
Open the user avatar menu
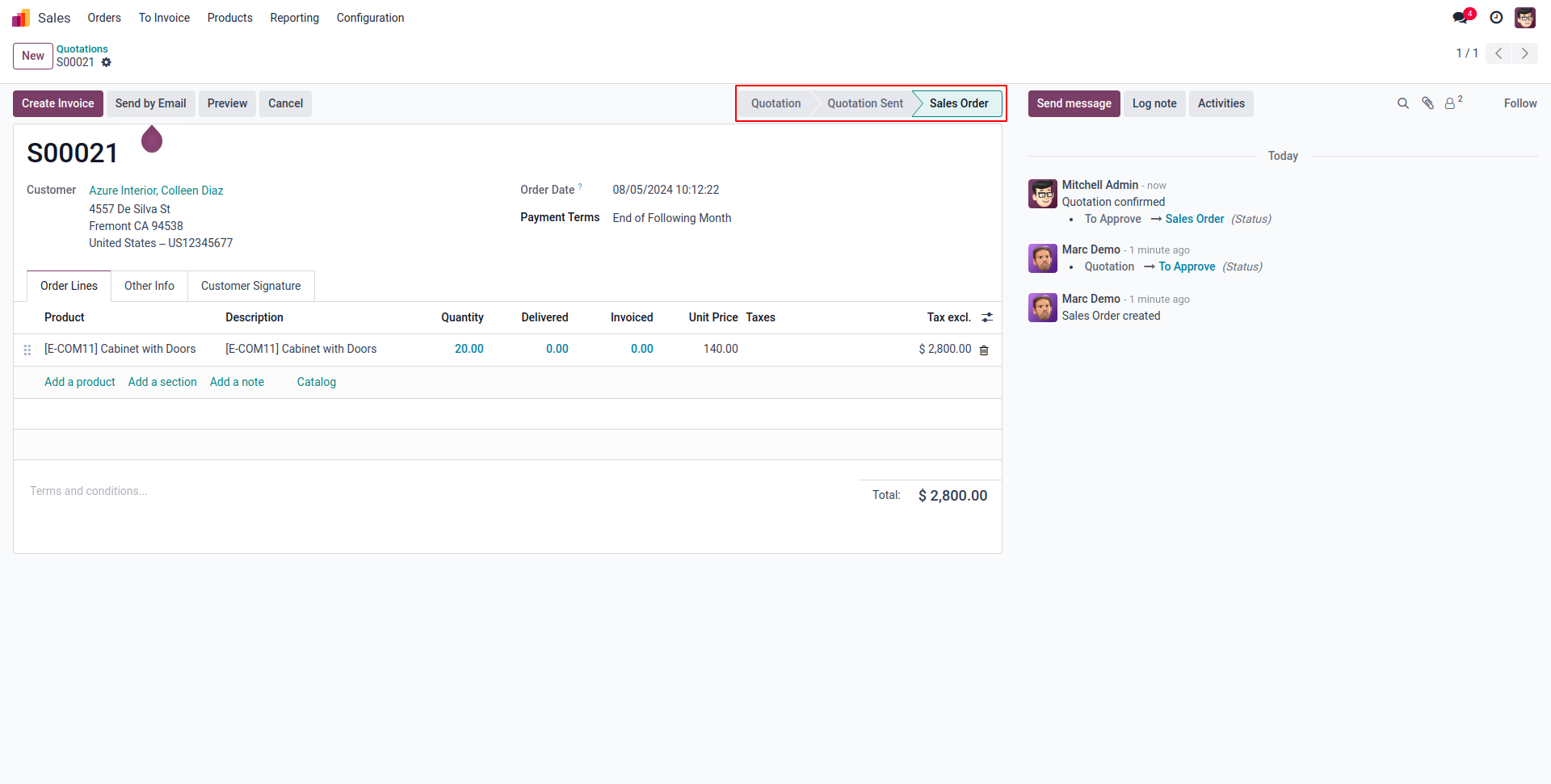pos(1525,18)
